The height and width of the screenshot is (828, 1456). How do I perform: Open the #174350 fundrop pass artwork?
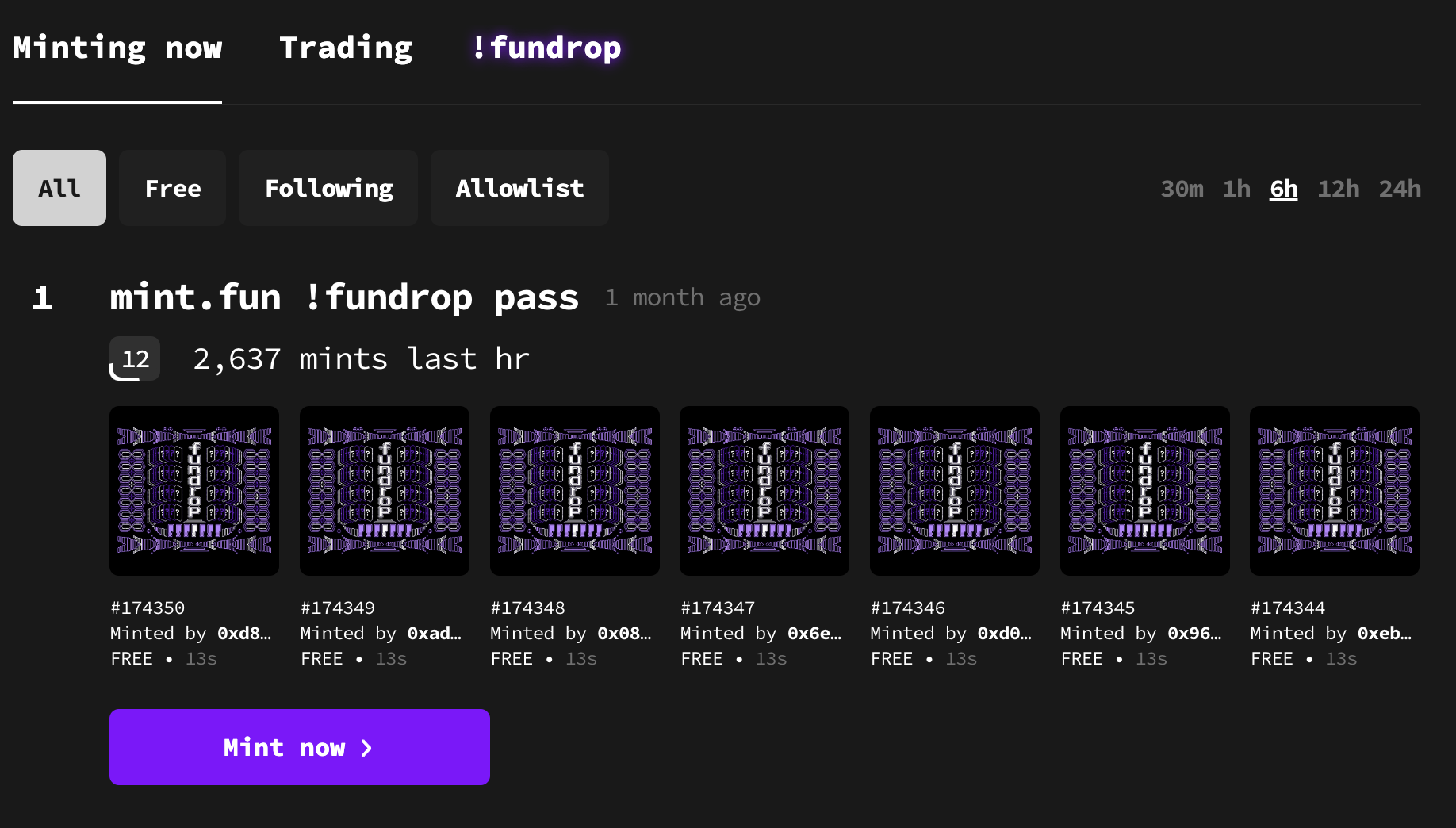point(193,490)
